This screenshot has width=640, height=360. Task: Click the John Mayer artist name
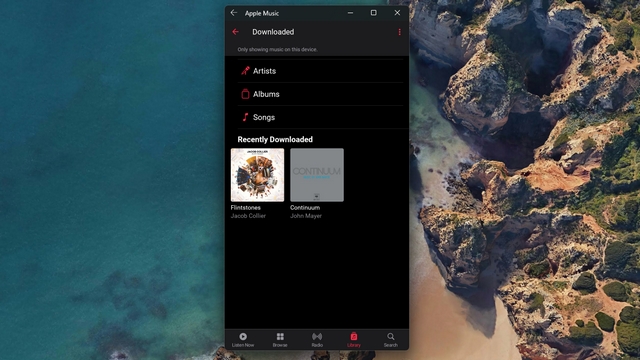tap(306, 216)
